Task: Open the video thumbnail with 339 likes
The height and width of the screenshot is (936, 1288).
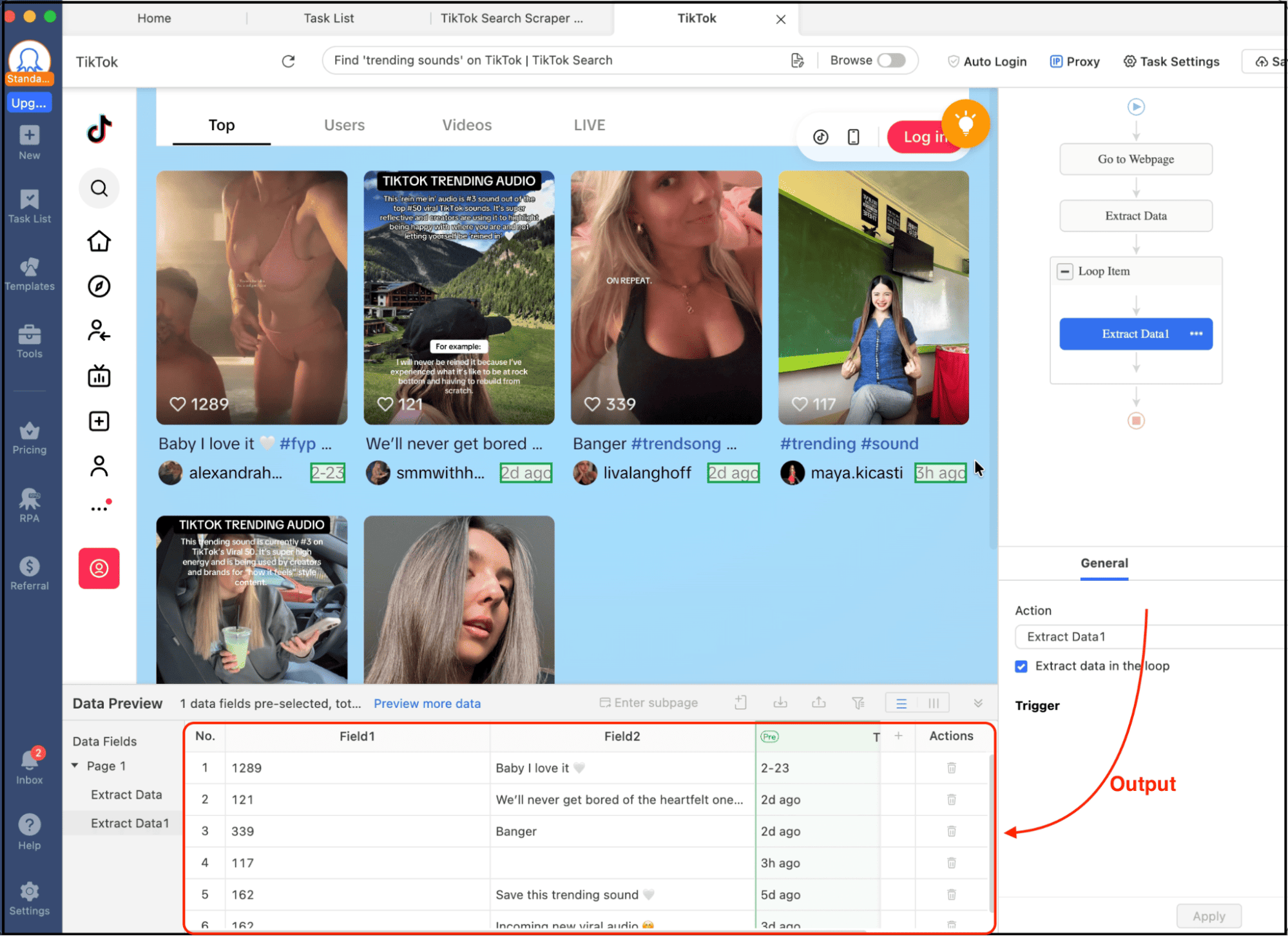Action: pyautogui.click(x=666, y=298)
